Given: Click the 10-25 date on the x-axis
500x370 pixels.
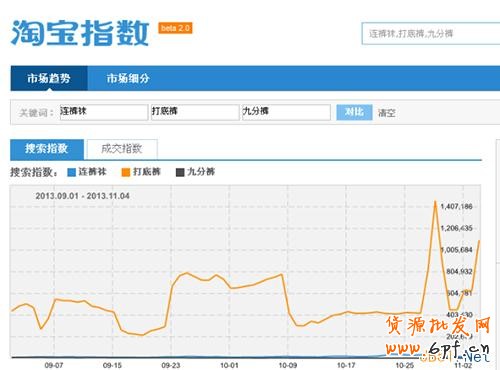Looking at the screenshot, I should pyautogui.click(x=405, y=365).
